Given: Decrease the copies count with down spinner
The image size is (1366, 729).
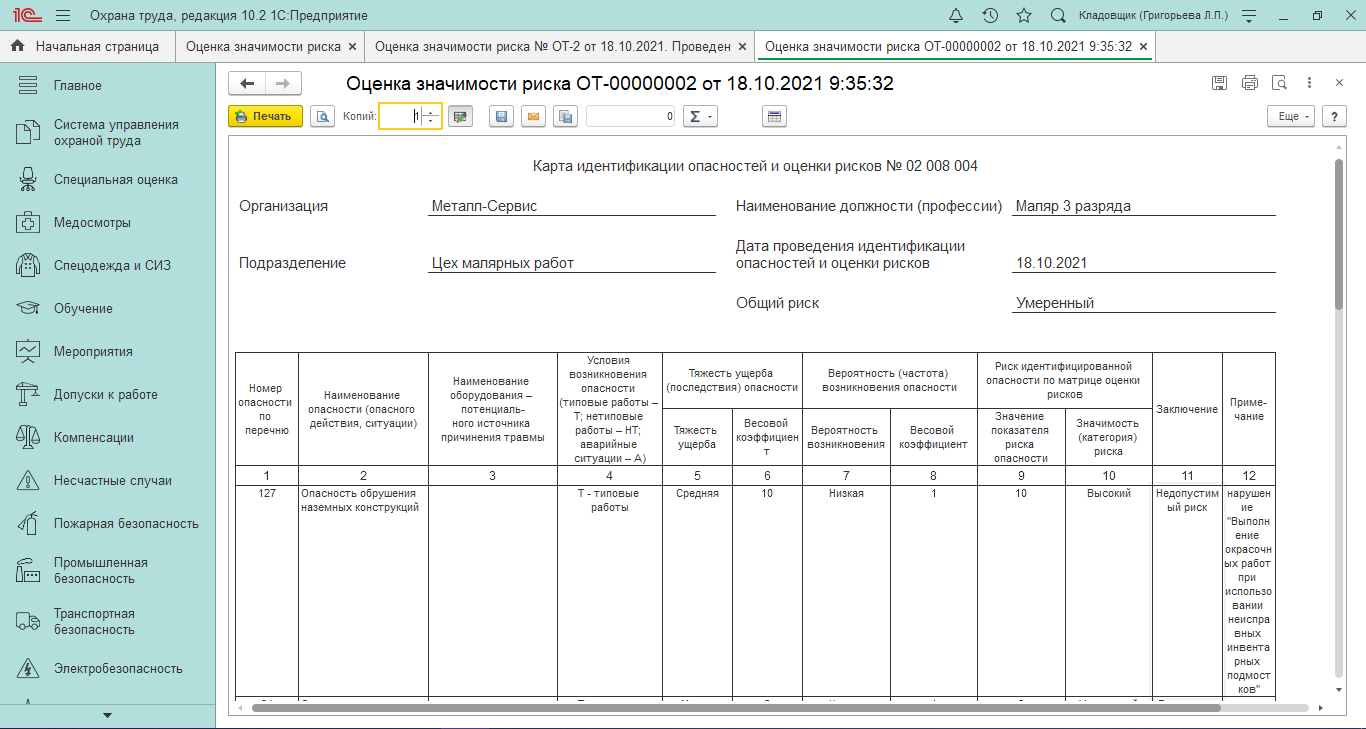Looking at the screenshot, I should (431, 122).
